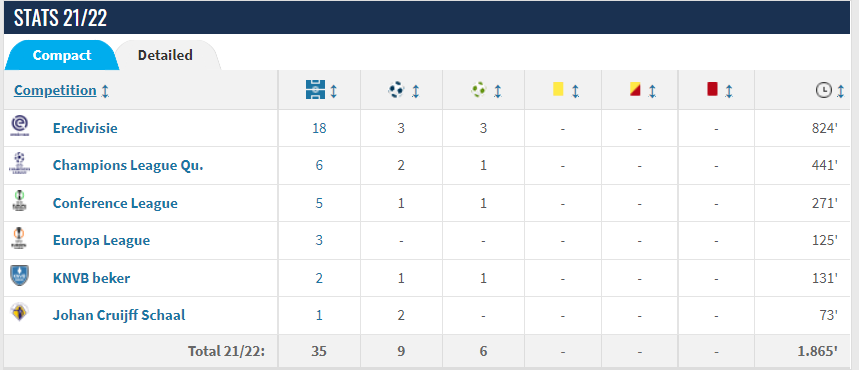
Task: Sort by goals football icon column
Action: coord(403,90)
